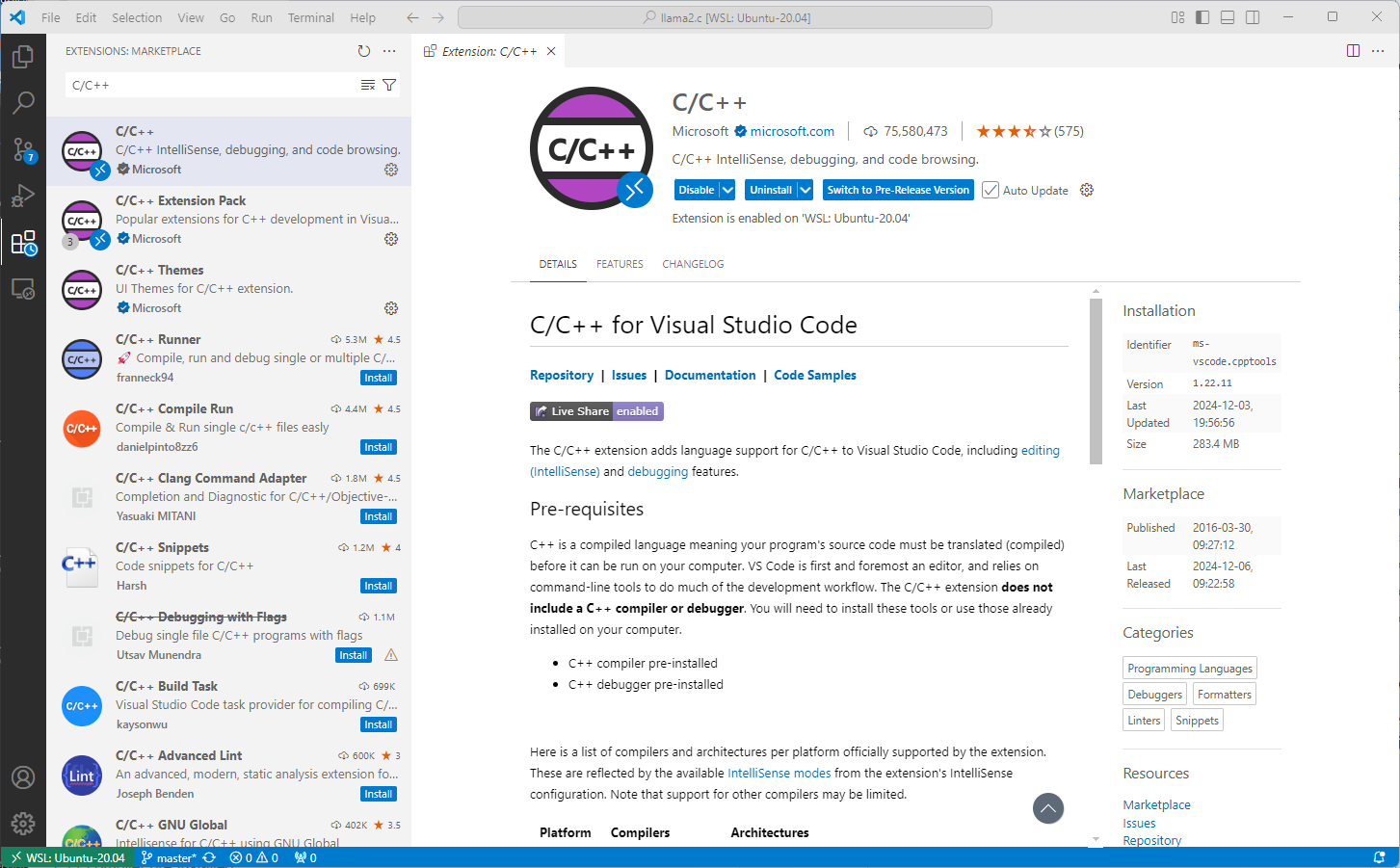This screenshot has width=1400, height=868.
Task: Switch to the CHANGELOG tab
Action: (693, 264)
